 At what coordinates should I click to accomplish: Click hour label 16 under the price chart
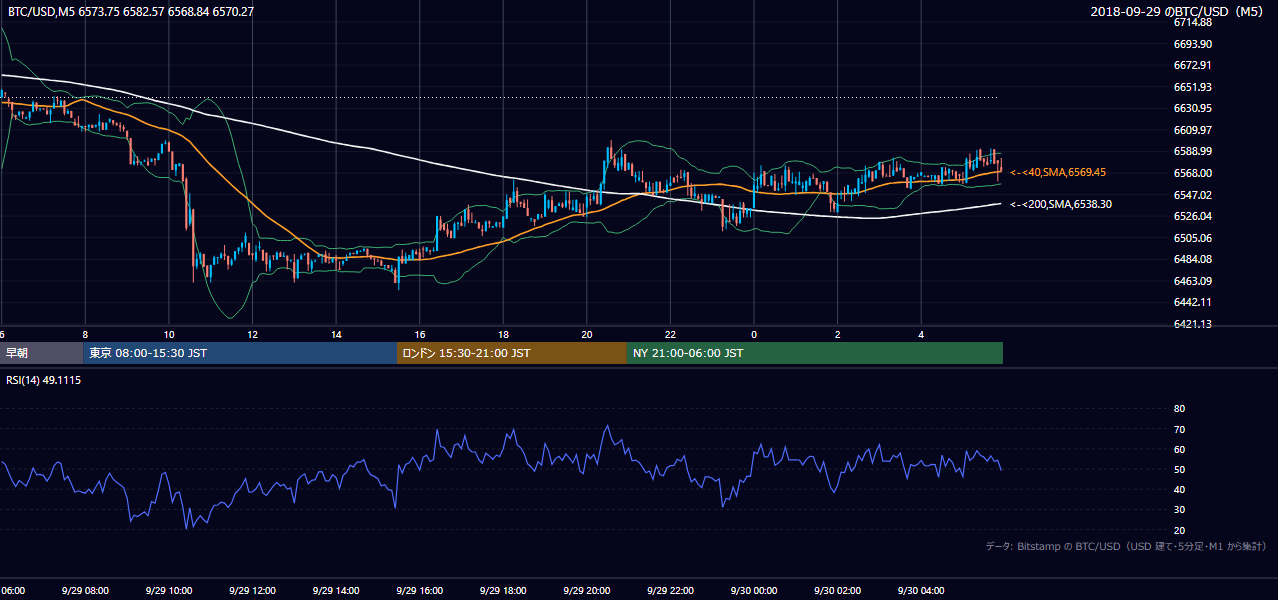tap(420, 335)
